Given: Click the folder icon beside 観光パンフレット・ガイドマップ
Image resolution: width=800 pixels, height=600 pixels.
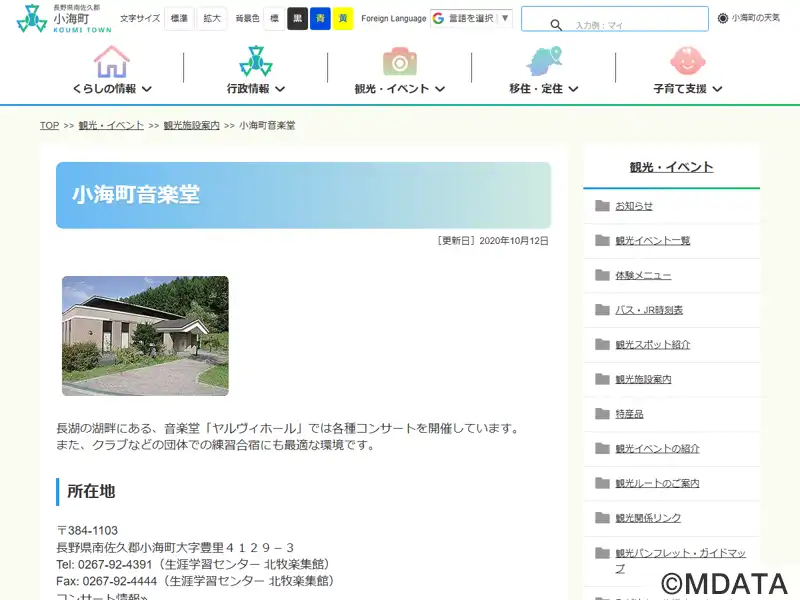Looking at the screenshot, I should pos(603,553).
